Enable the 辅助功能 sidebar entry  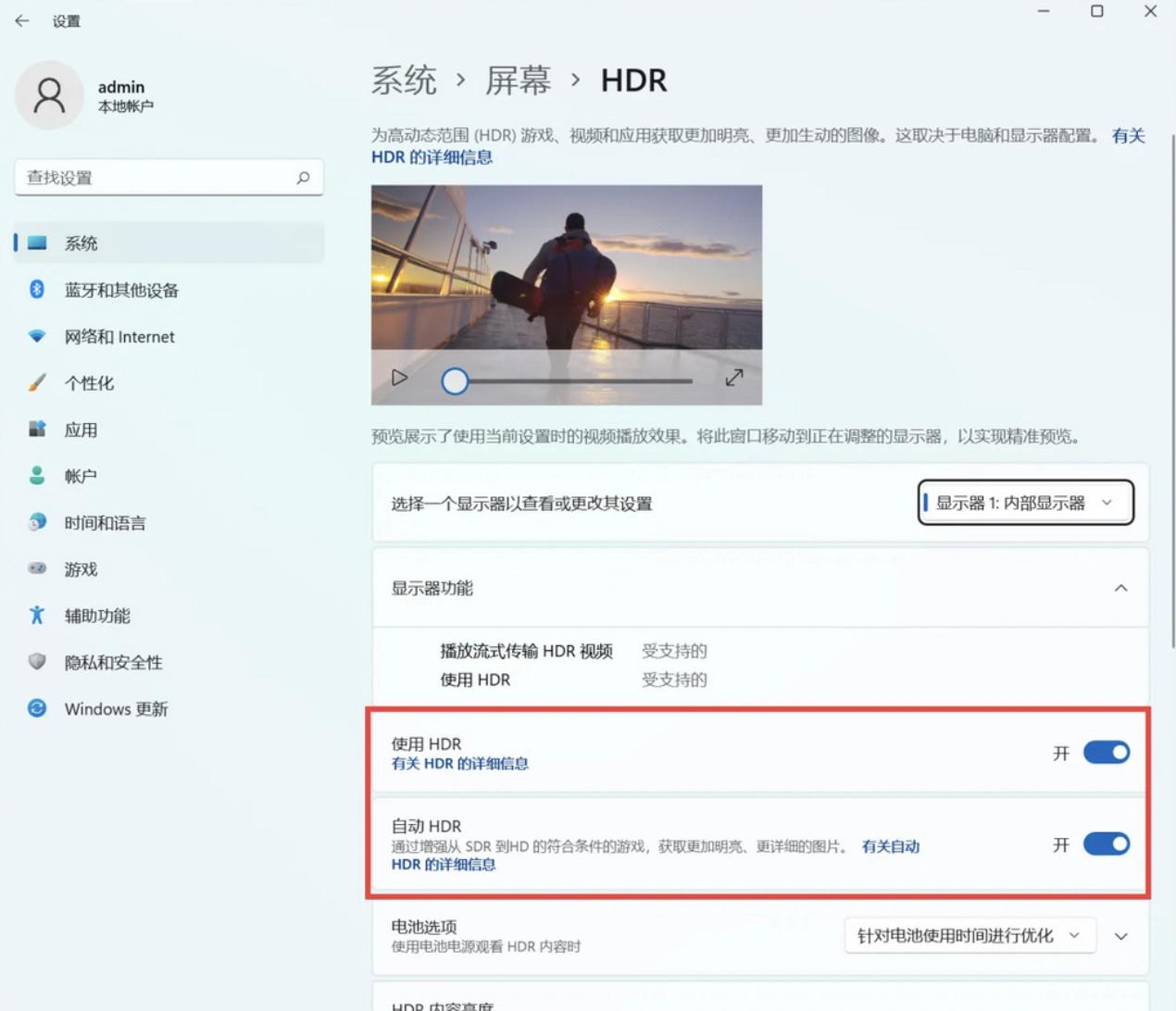(96, 615)
